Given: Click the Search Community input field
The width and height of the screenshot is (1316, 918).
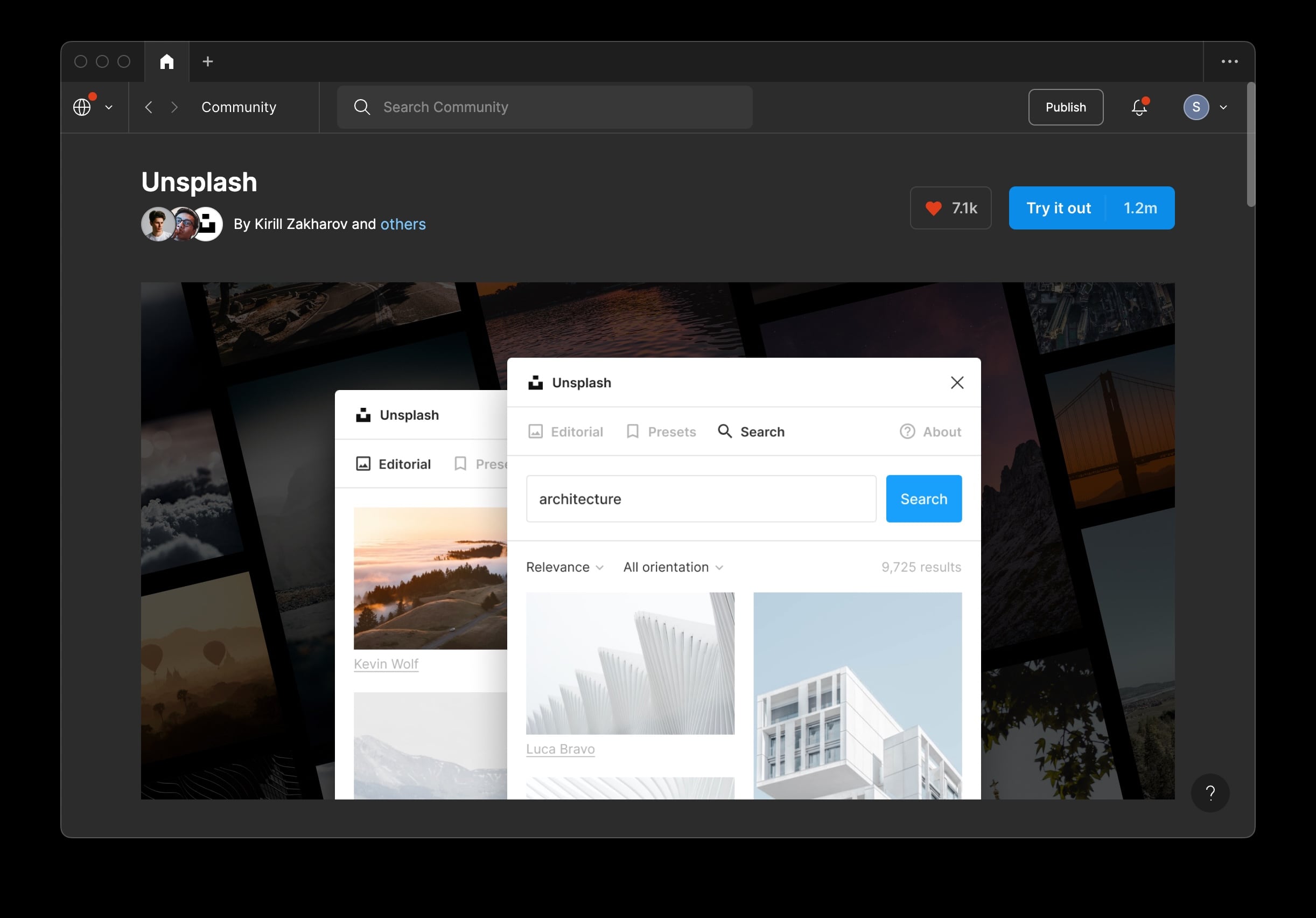Looking at the screenshot, I should point(544,107).
